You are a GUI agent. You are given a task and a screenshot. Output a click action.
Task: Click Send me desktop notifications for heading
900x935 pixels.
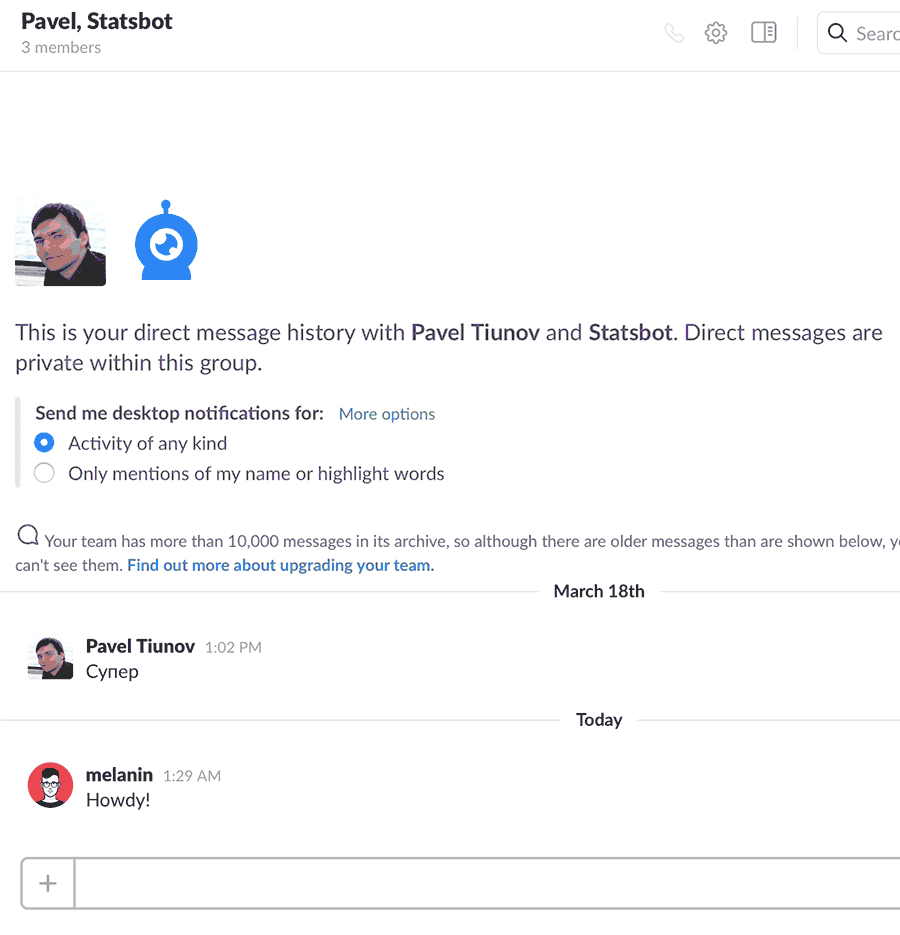pos(180,413)
